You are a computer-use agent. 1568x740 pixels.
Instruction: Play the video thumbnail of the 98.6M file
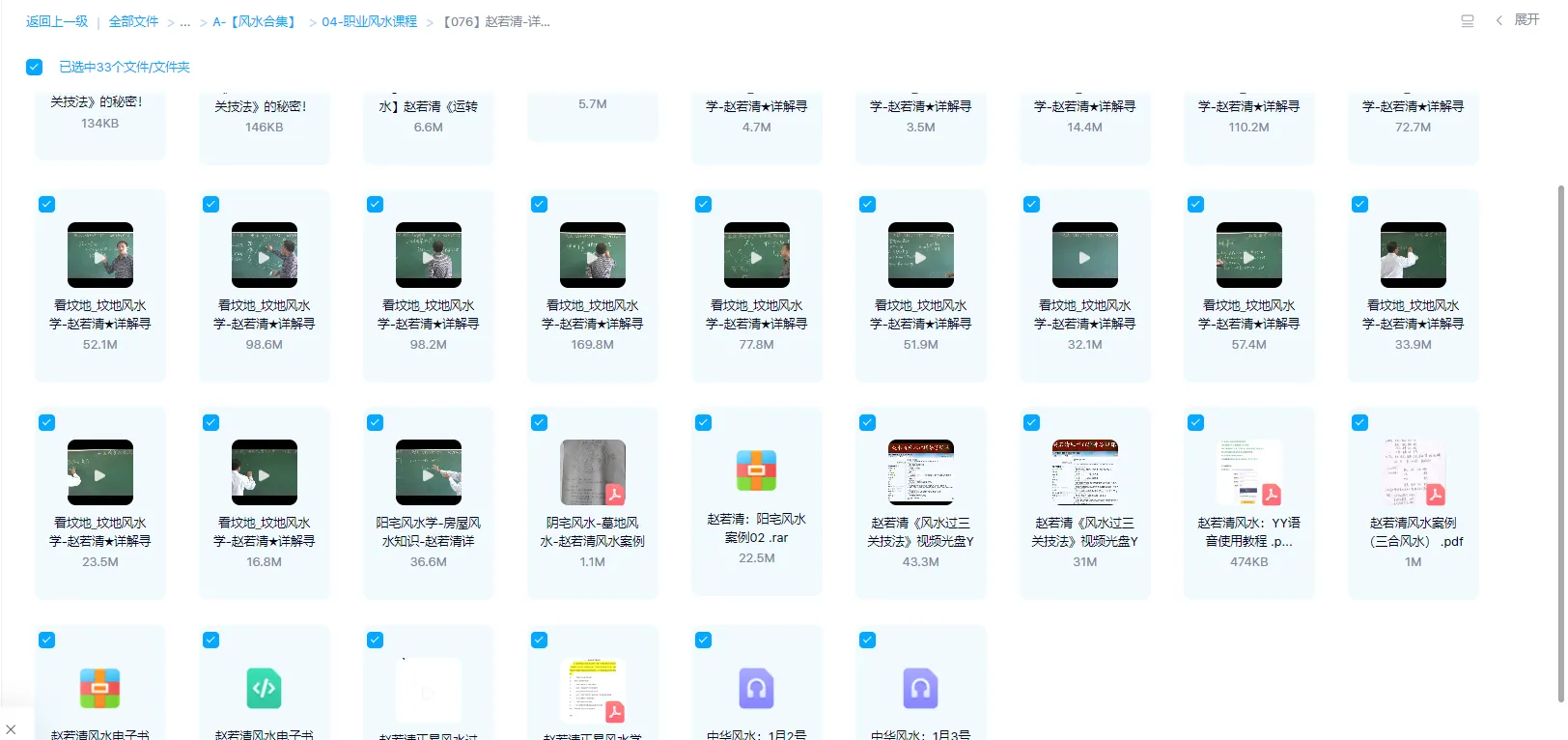click(265, 255)
